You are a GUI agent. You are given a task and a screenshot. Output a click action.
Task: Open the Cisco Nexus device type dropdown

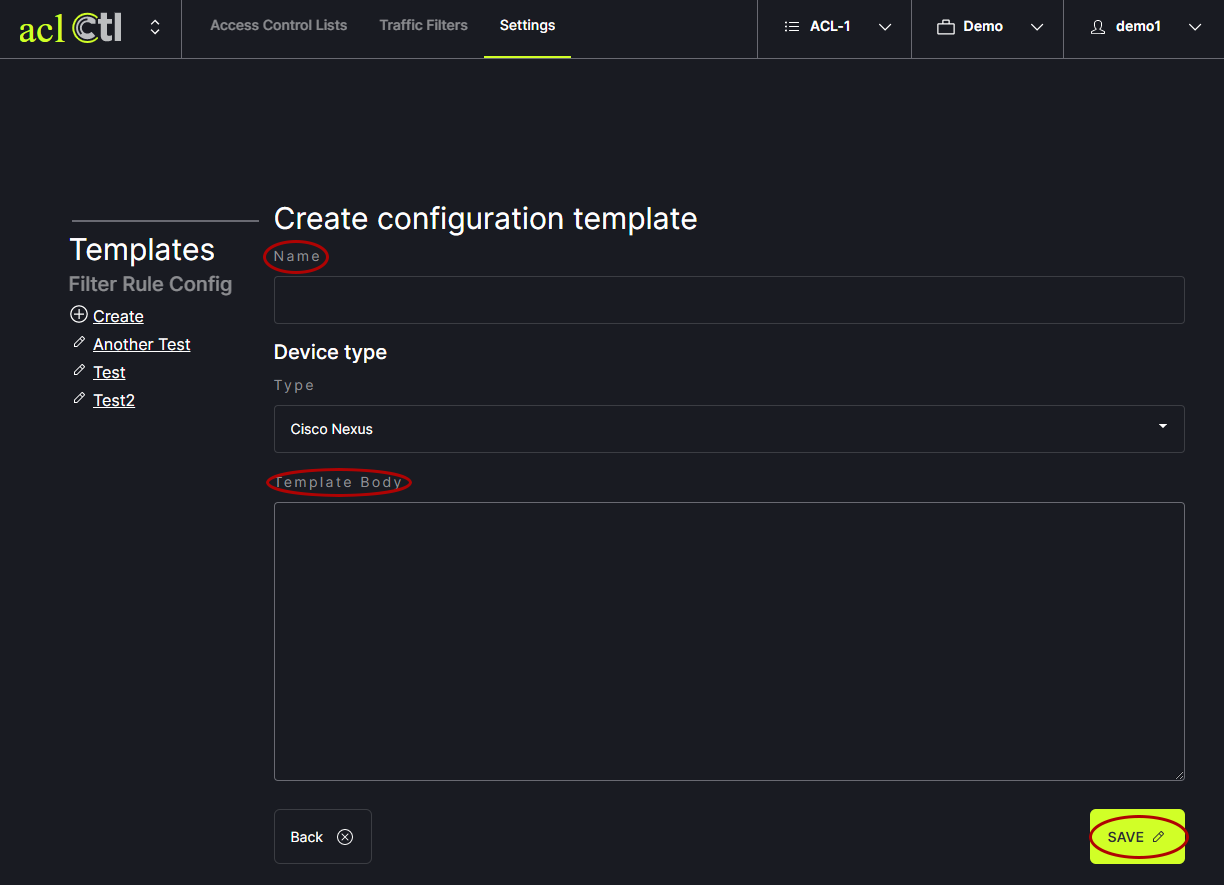(x=729, y=429)
